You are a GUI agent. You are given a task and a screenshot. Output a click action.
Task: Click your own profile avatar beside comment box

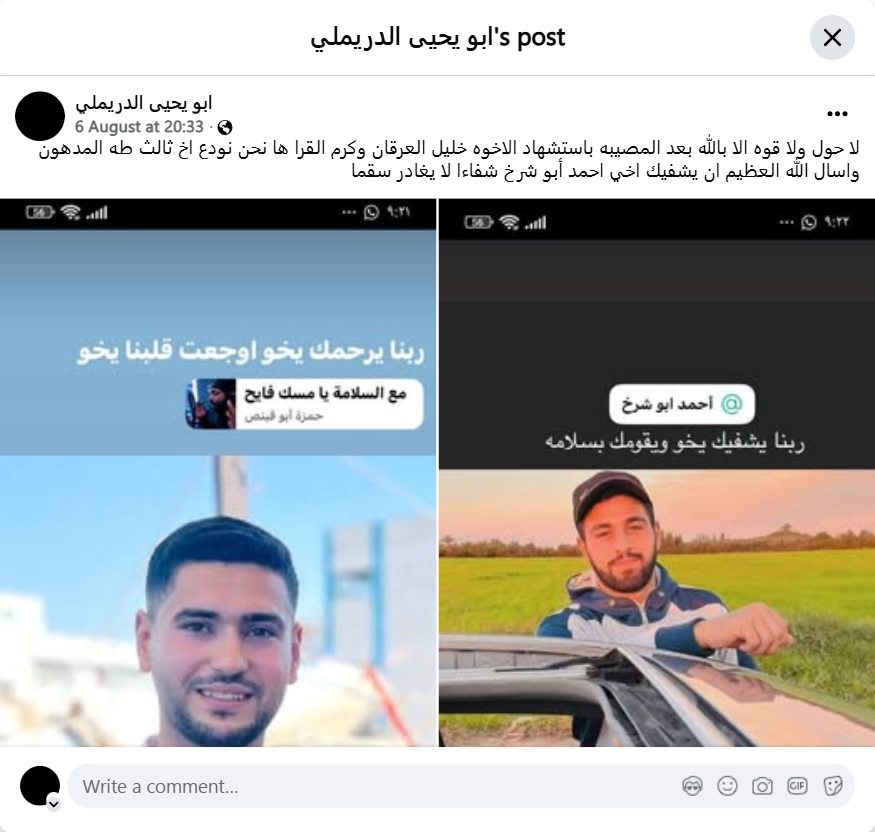(40, 786)
